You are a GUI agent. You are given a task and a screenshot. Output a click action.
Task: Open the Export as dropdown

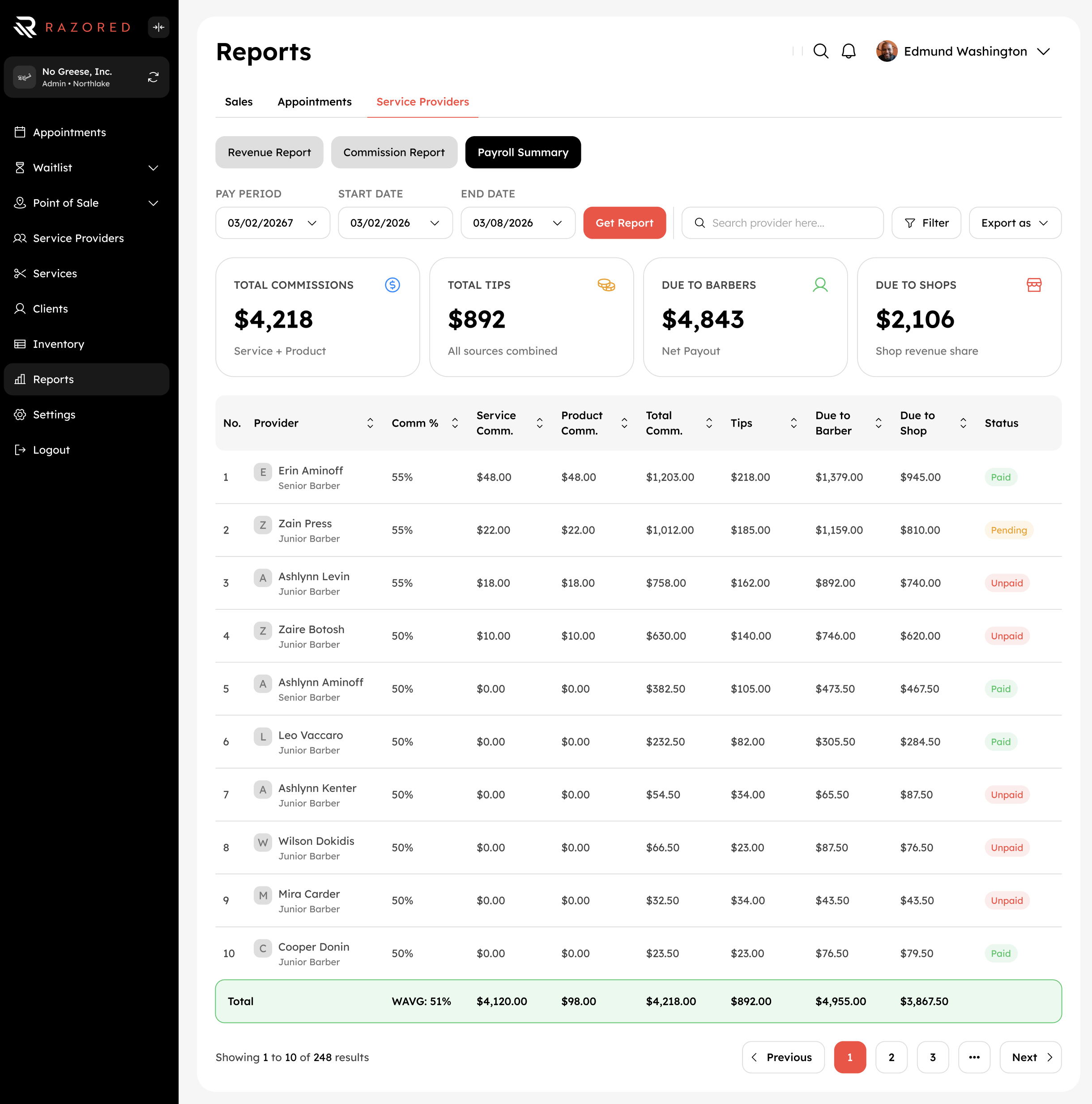(x=1015, y=223)
